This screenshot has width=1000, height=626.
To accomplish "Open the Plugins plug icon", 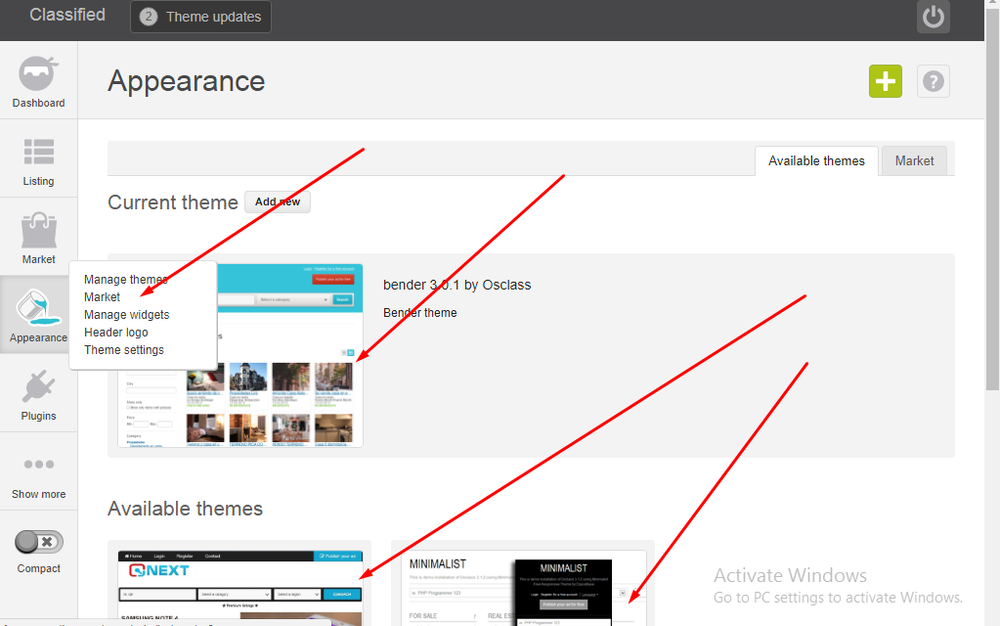I will [38, 386].
